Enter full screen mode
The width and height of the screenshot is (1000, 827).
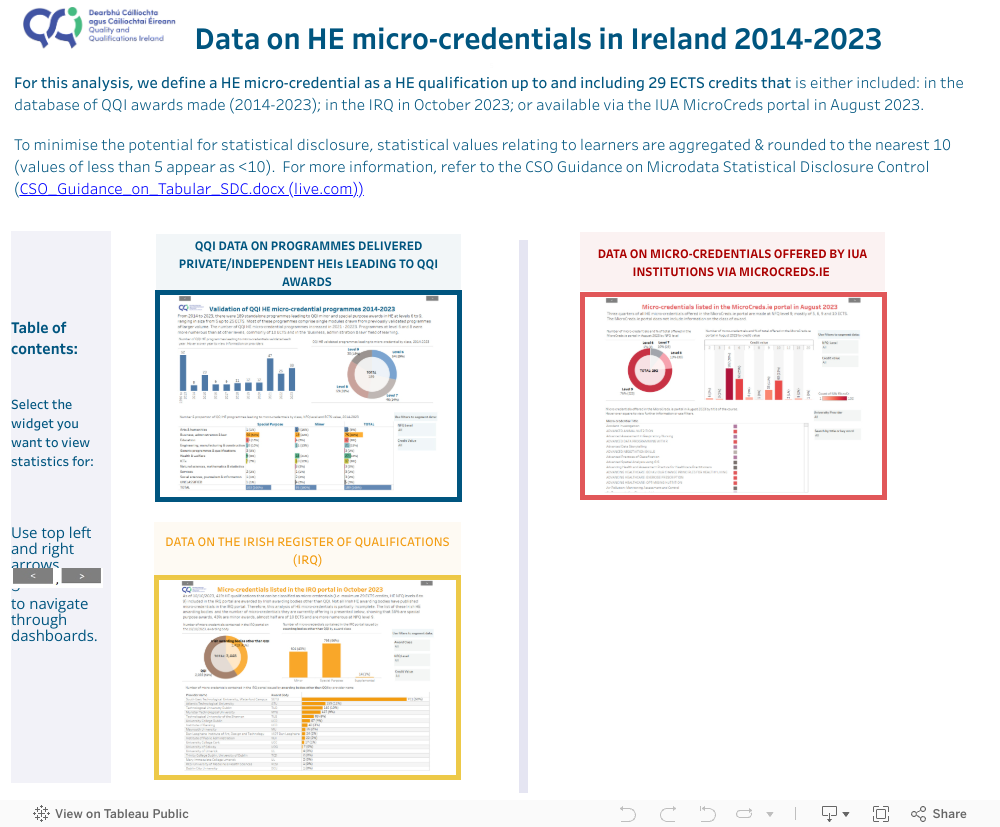(881, 814)
